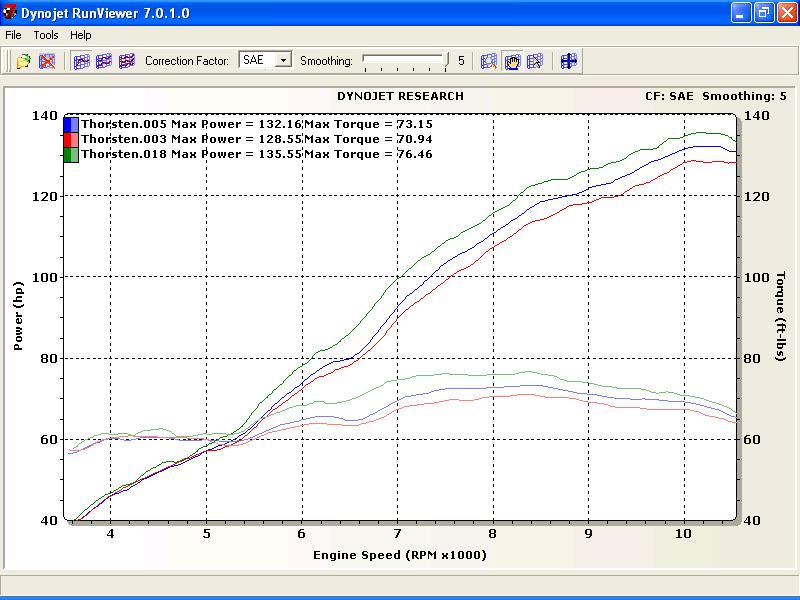Expand the Correction Factor dropdown arrow
Image resolution: width=800 pixels, height=600 pixels.
tap(283, 60)
